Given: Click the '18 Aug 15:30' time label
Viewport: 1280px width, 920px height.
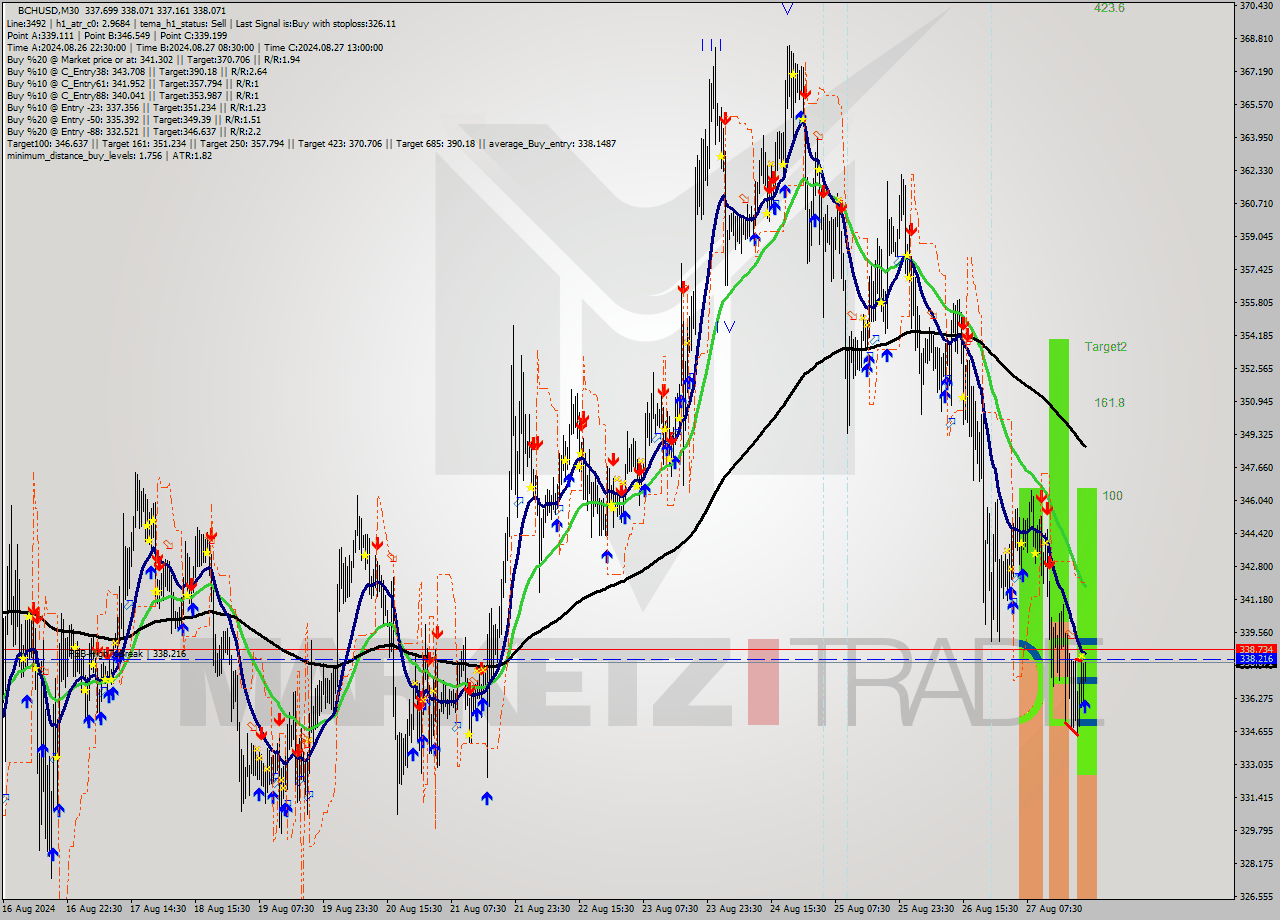Looking at the screenshot, I should pyautogui.click(x=222, y=909).
